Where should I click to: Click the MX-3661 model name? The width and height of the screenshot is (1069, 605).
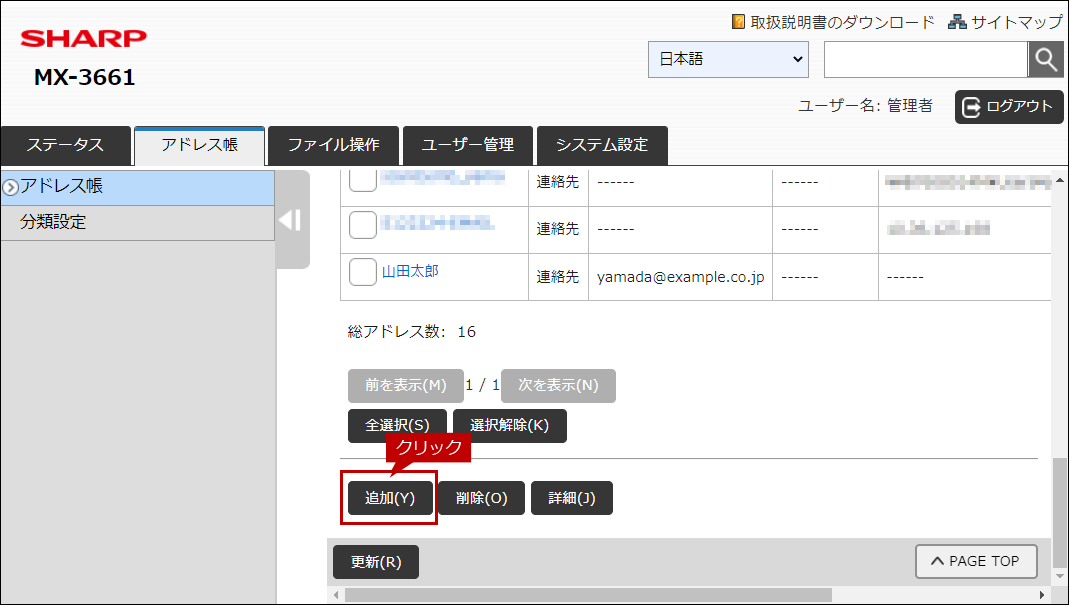click(85, 77)
